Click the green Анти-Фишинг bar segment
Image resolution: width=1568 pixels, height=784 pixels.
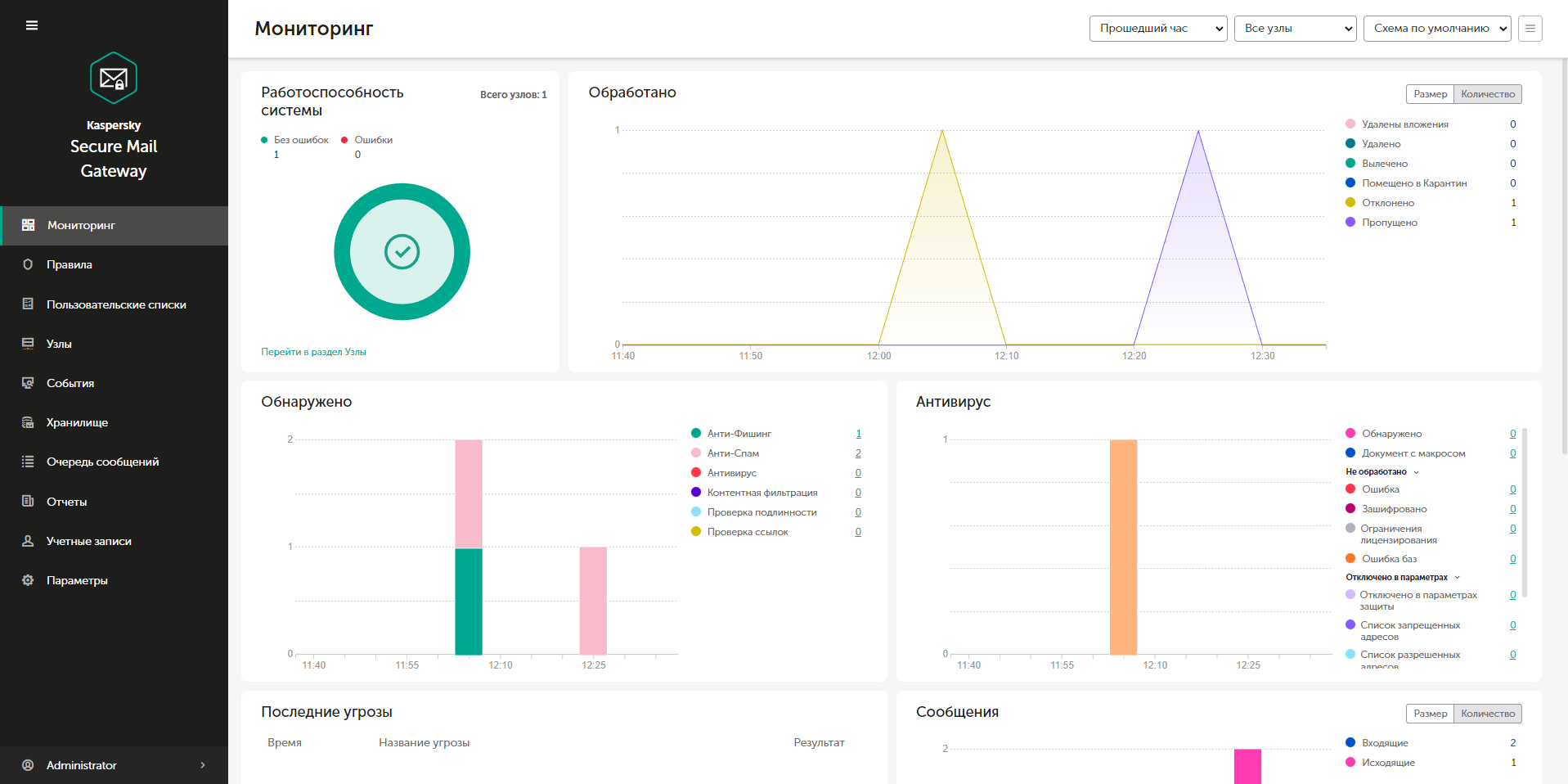[469, 602]
